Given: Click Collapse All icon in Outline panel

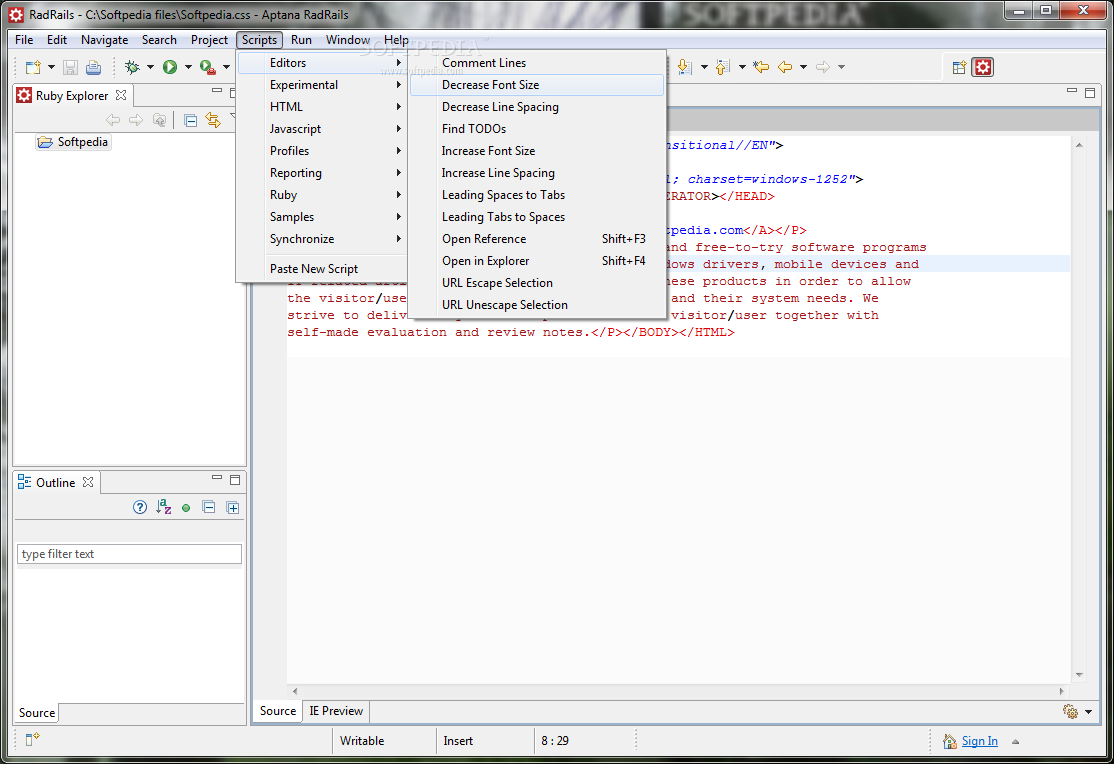Looking at the screenshot, I should click(x=209, y=507).
